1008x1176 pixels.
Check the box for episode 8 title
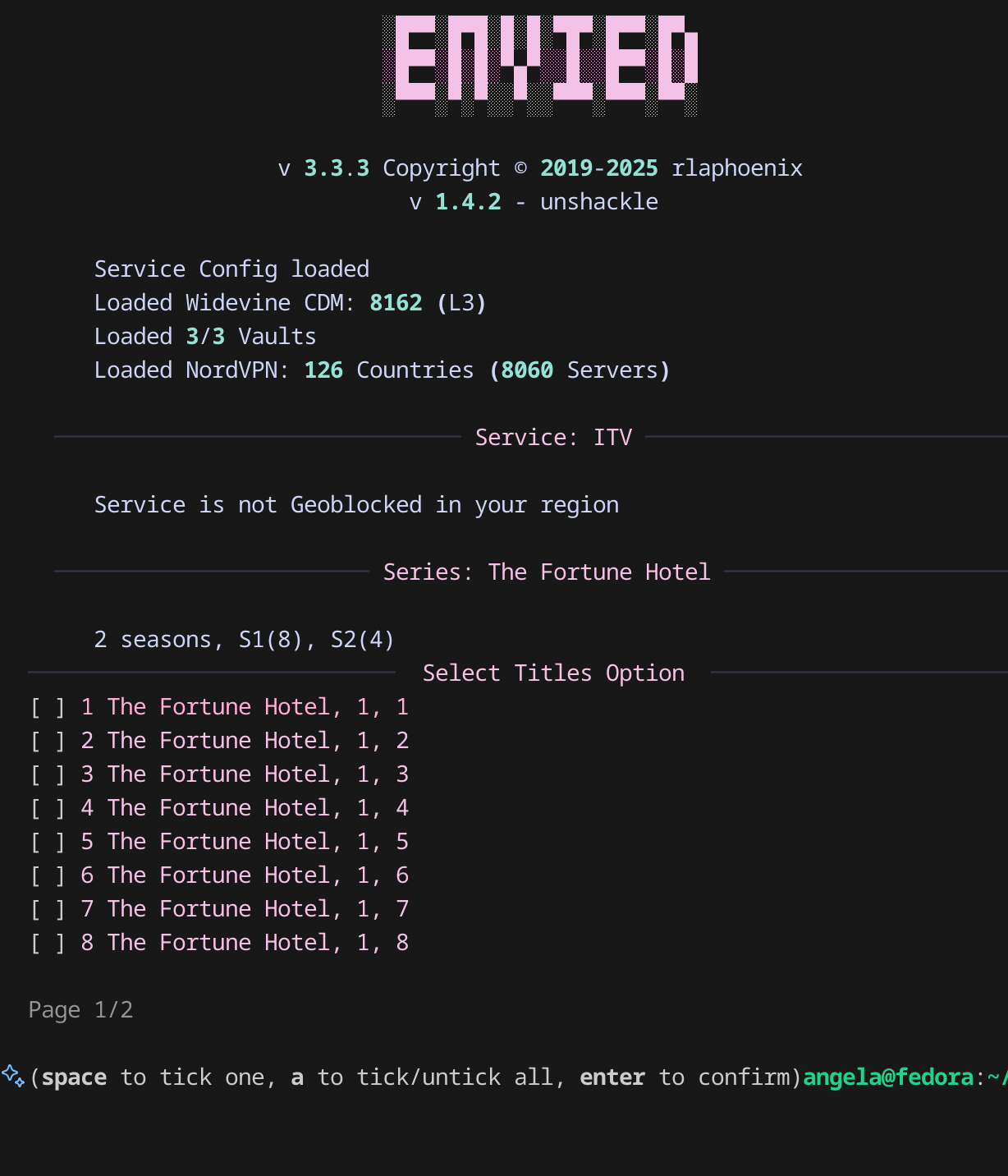pyautogui.click(x=48, y=944)
